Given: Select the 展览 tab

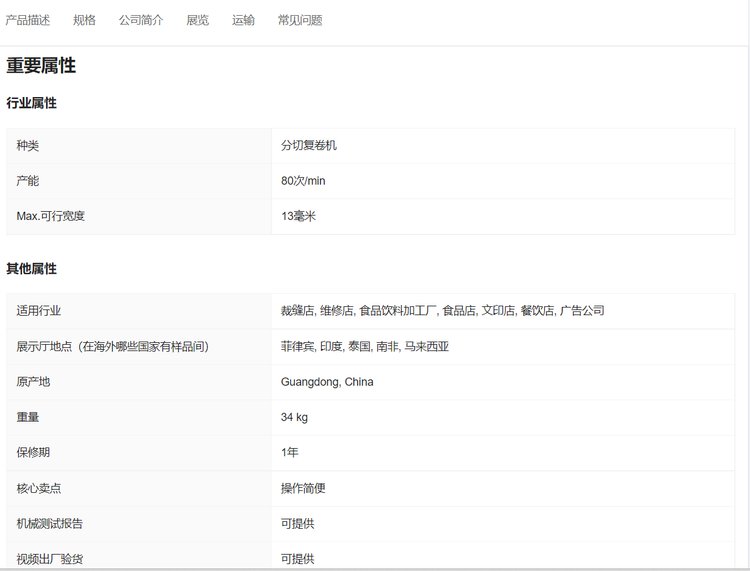Looking at the screenshot, I should pyautogui.click(x=198, y=20).
